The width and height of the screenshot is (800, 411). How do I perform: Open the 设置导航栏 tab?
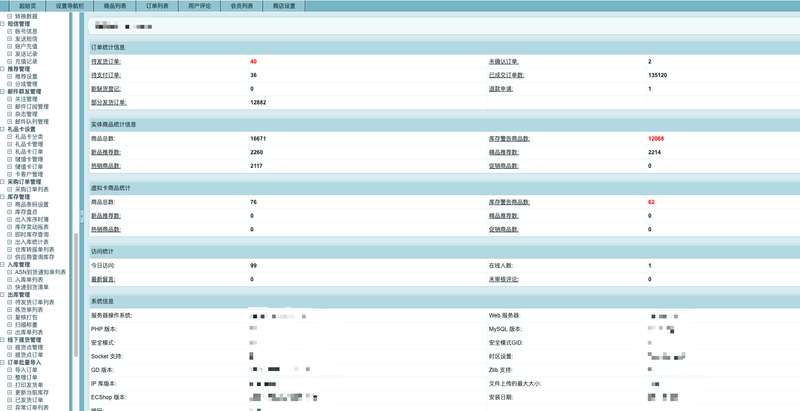tap(70, 6)
